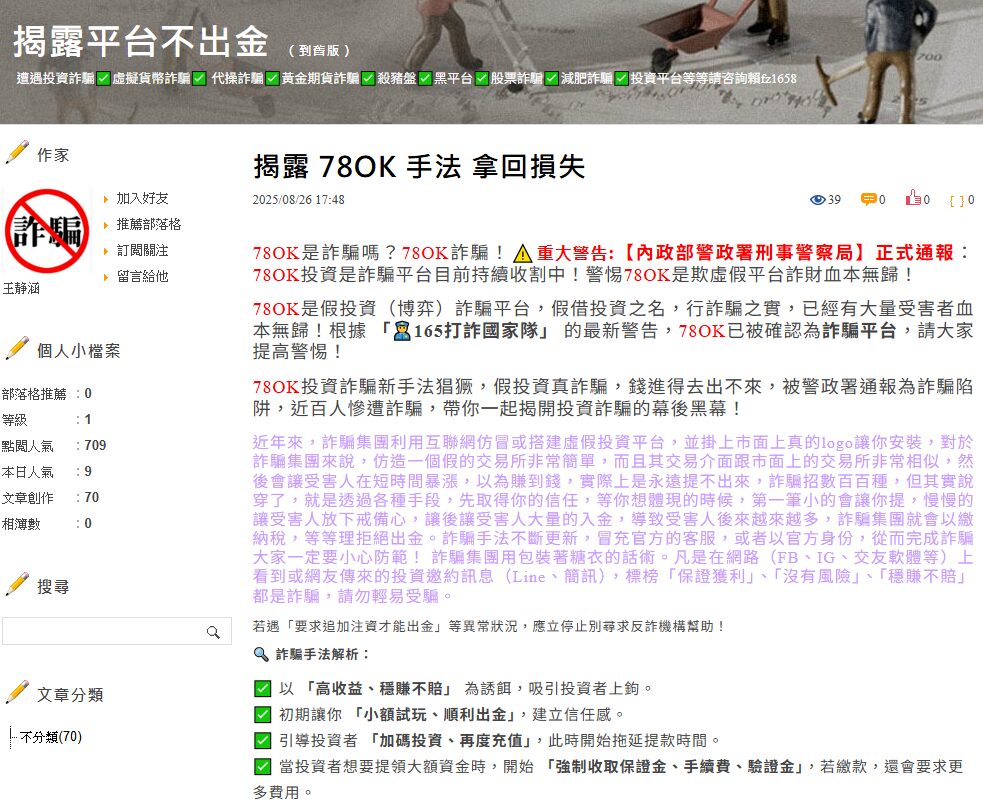
Task: Click the arrow beside 訂閱關注
Action: pyautogui.click(x=108, y=251)
